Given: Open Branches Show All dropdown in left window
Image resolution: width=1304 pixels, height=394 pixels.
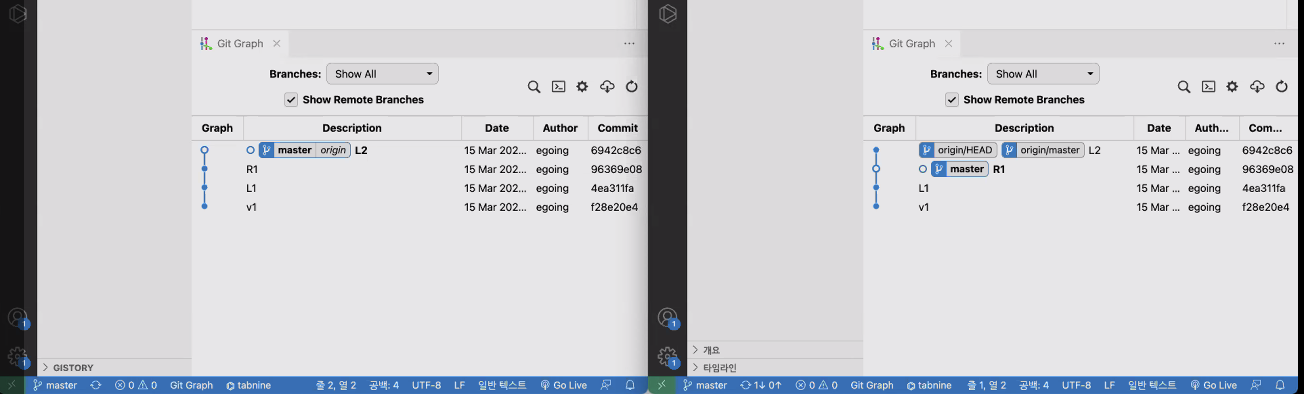Looking at the screenshot, I should pyautogui.click(x=382, y=74).
